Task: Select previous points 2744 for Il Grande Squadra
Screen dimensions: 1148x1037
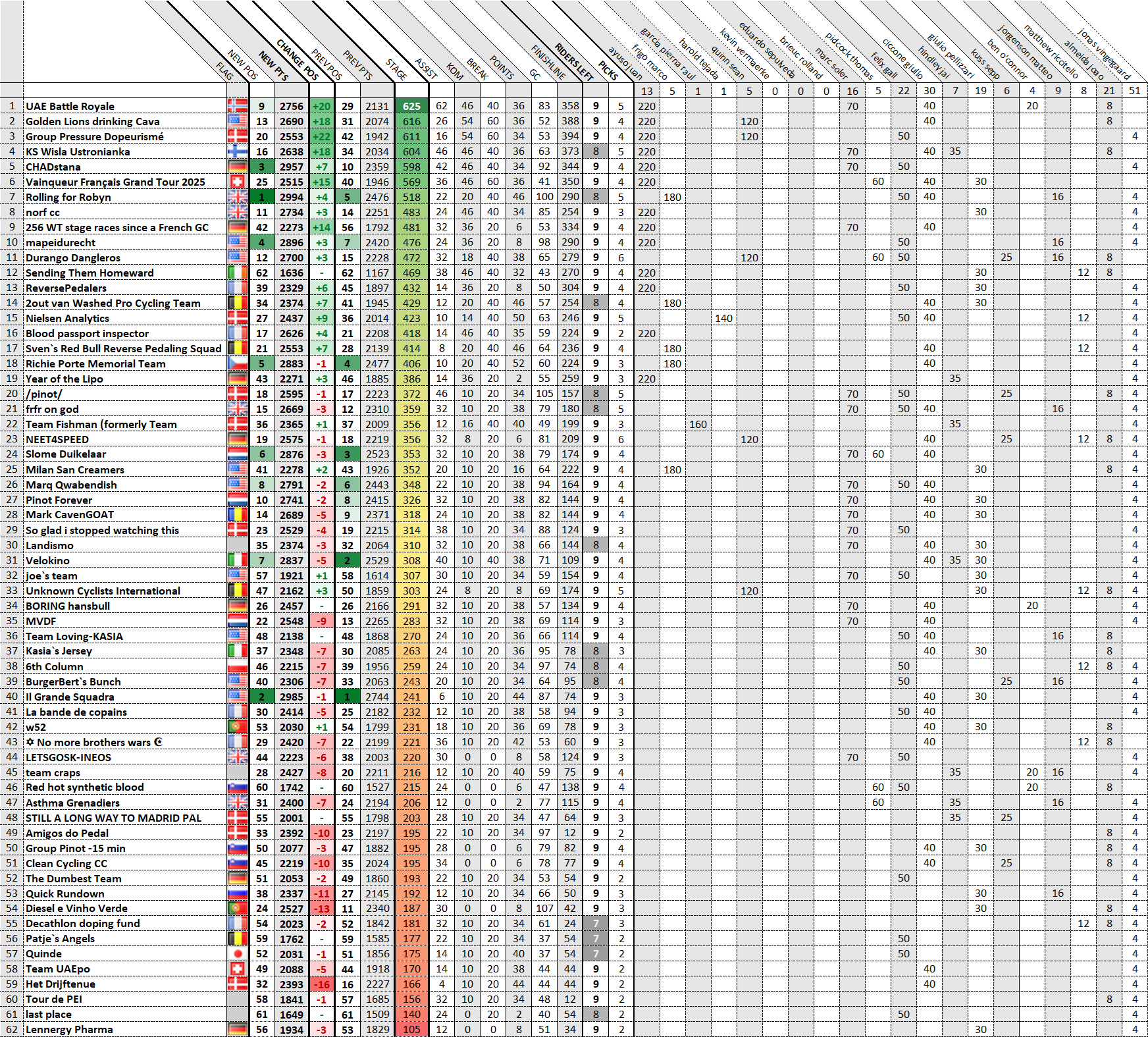Action: tap(377, 697)
